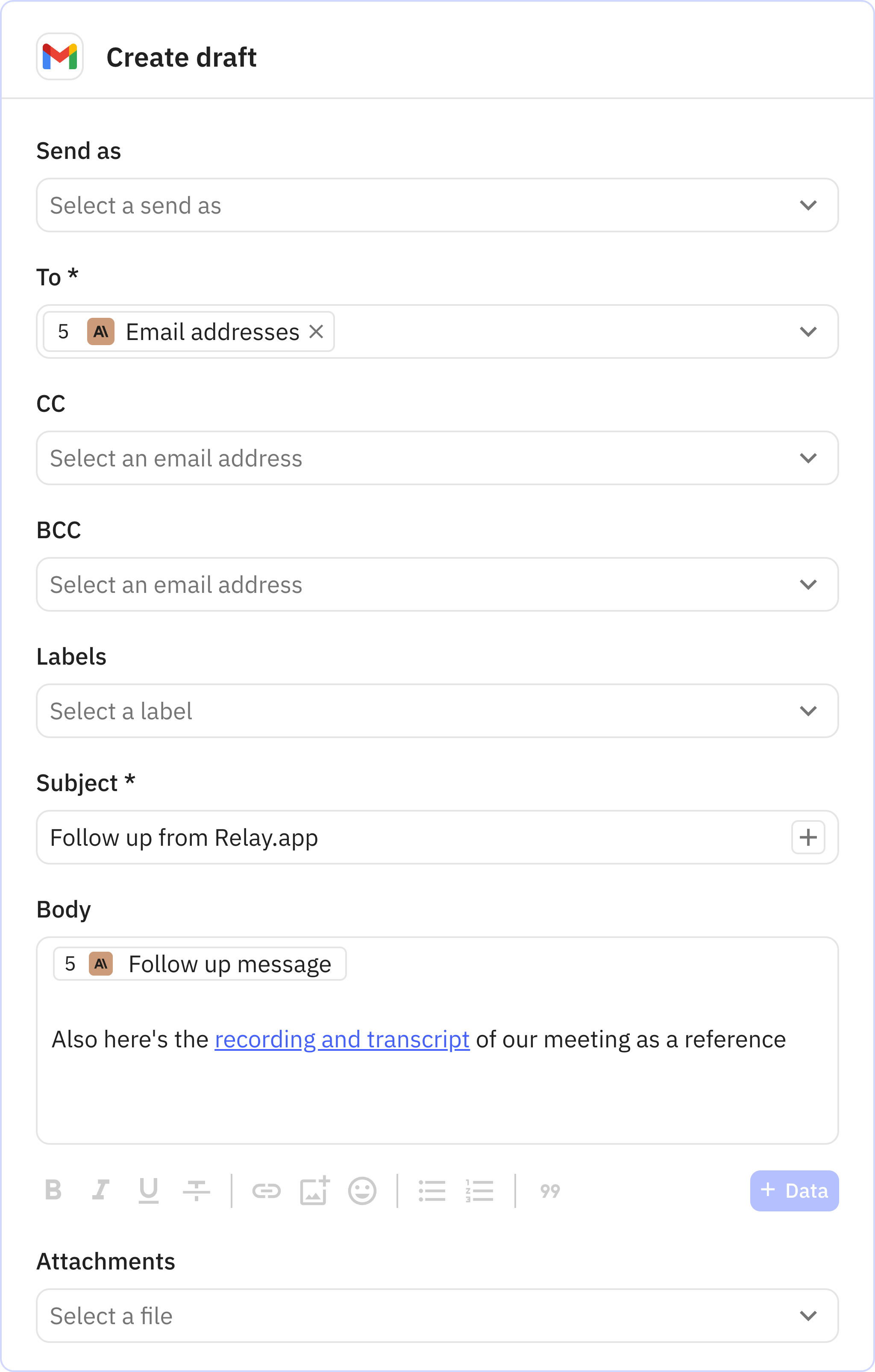Expand the Attachments file selector
This screenshot has width=875, height=1372.
pyautogui.click(x=808, y=1316)
